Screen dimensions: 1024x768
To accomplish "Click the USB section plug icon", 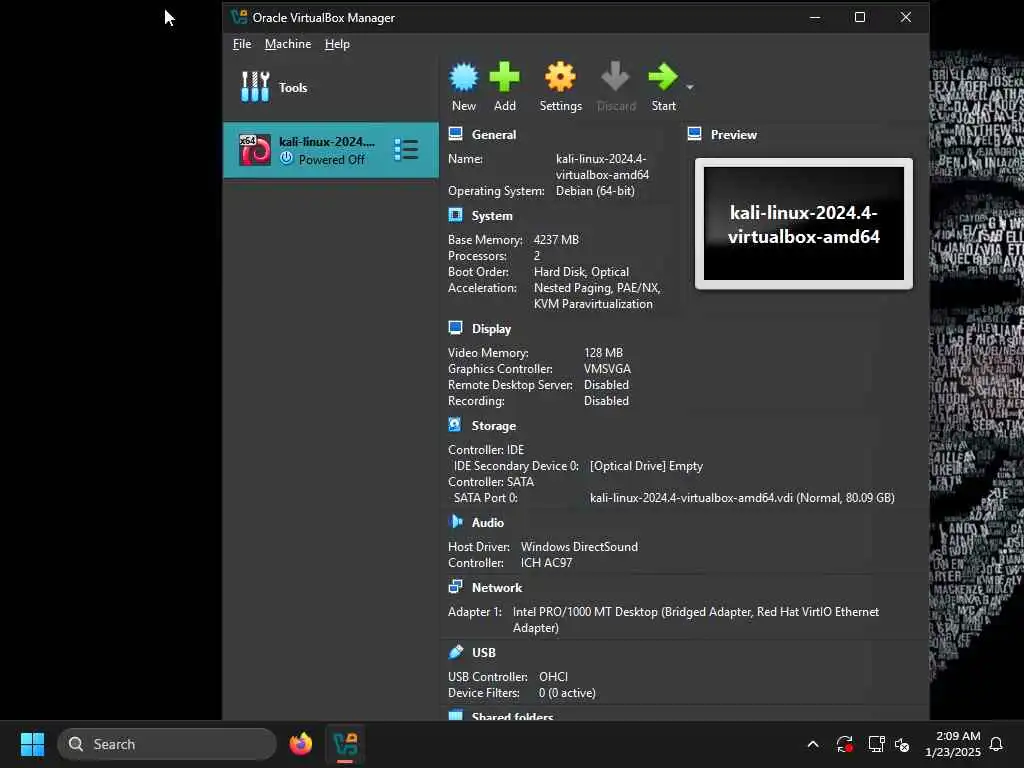I will (455, 651).
